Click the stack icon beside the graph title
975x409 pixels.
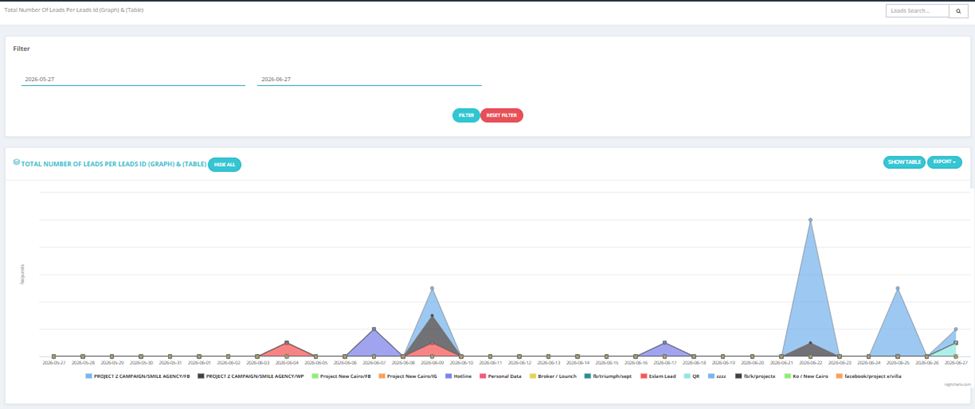pyautogui.click(x=17, y=162)
